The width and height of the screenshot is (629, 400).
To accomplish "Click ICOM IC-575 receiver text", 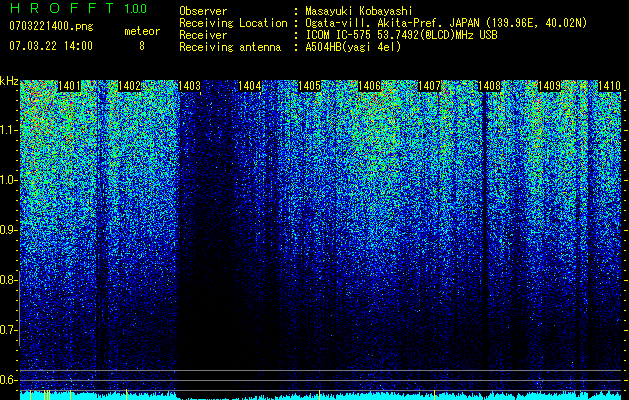I will point(401,35).
